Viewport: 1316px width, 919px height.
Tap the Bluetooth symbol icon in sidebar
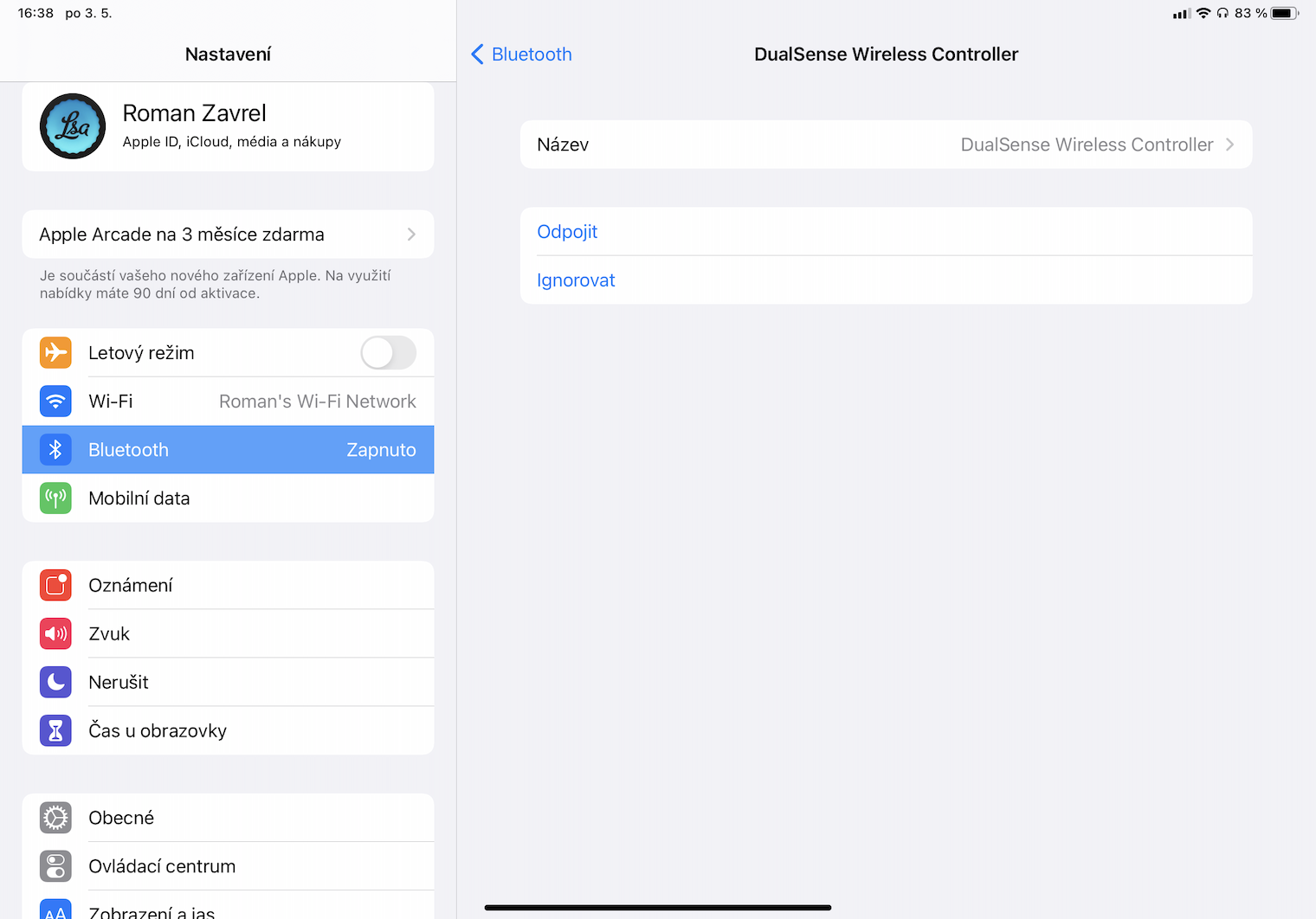point(55,450)
